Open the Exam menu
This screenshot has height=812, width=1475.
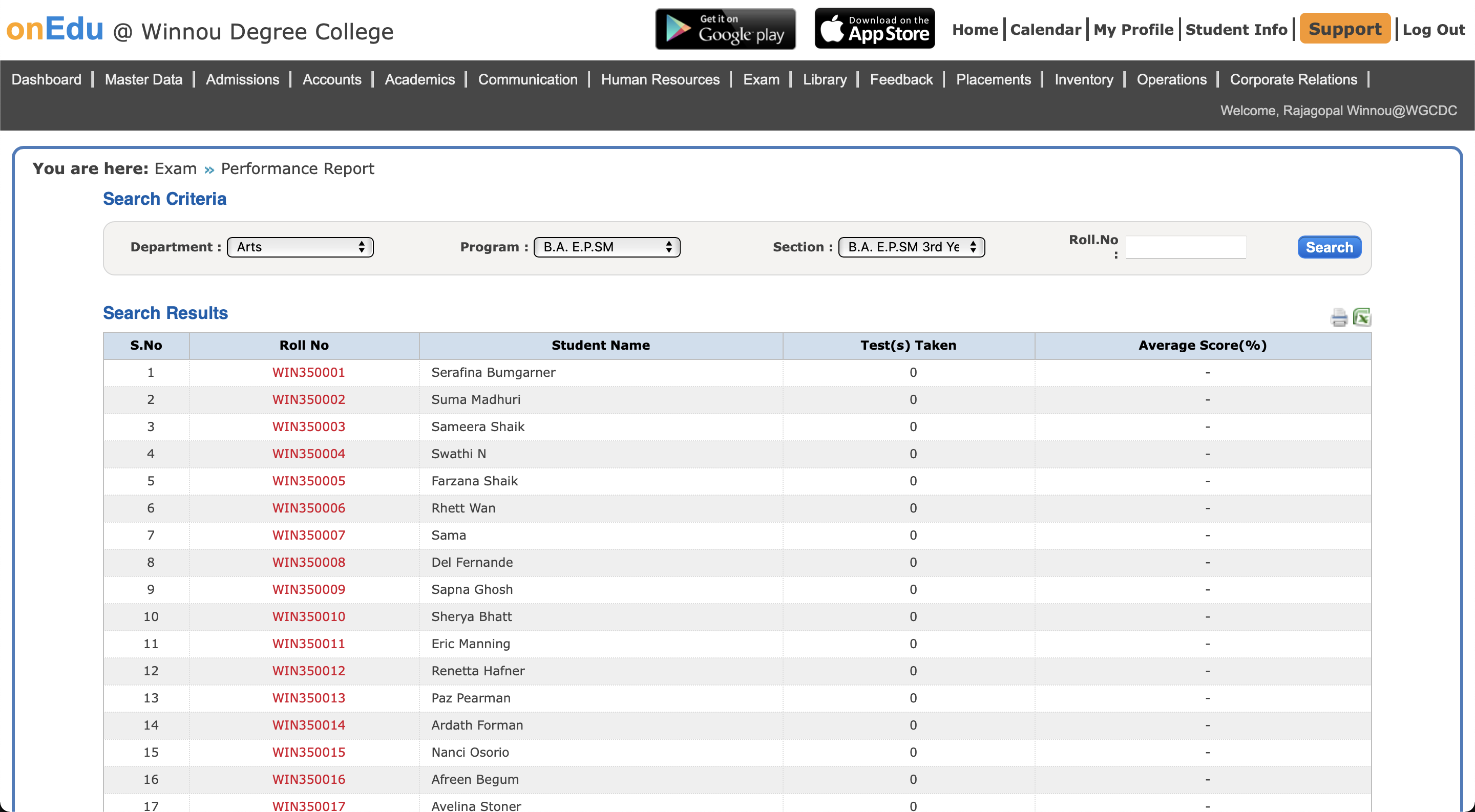point(761,79)
